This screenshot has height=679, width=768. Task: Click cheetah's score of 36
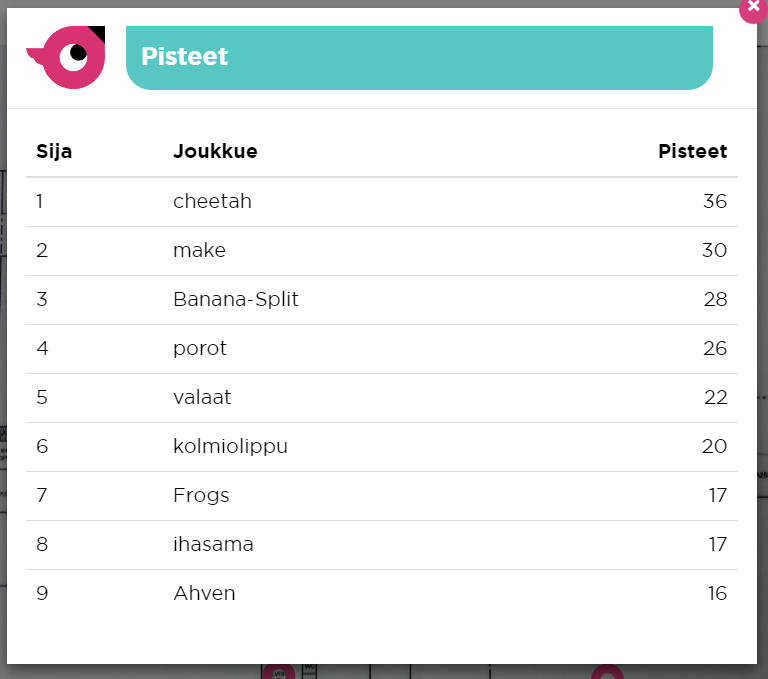click(714, 202)
